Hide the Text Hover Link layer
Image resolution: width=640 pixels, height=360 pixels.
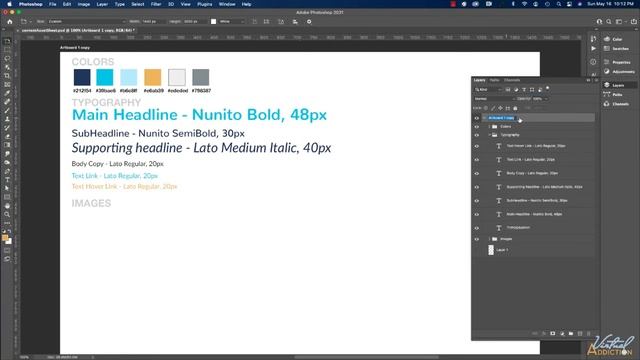pos(476,146)
